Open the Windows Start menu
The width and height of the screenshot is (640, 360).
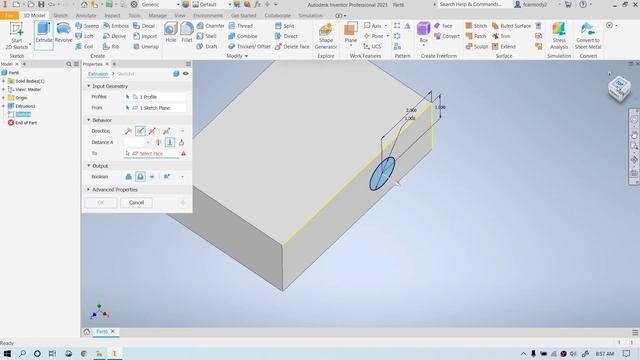(x=7, y=353)
